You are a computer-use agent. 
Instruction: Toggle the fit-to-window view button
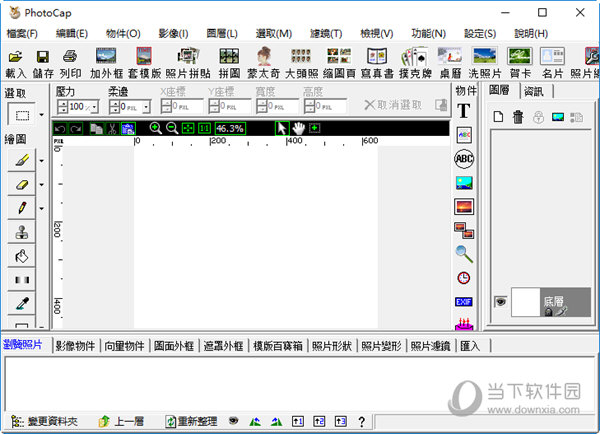pos(188,128)
